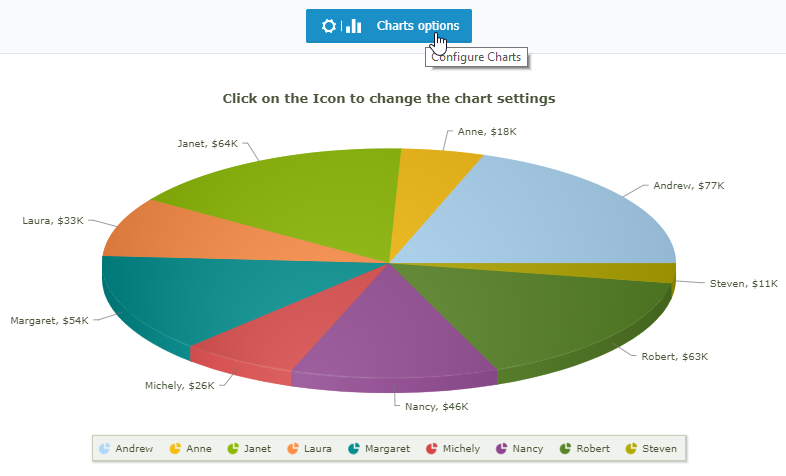Click the bar chart icon in Charts options
This screenshot has width=786, height=476.
click(353, 26)
